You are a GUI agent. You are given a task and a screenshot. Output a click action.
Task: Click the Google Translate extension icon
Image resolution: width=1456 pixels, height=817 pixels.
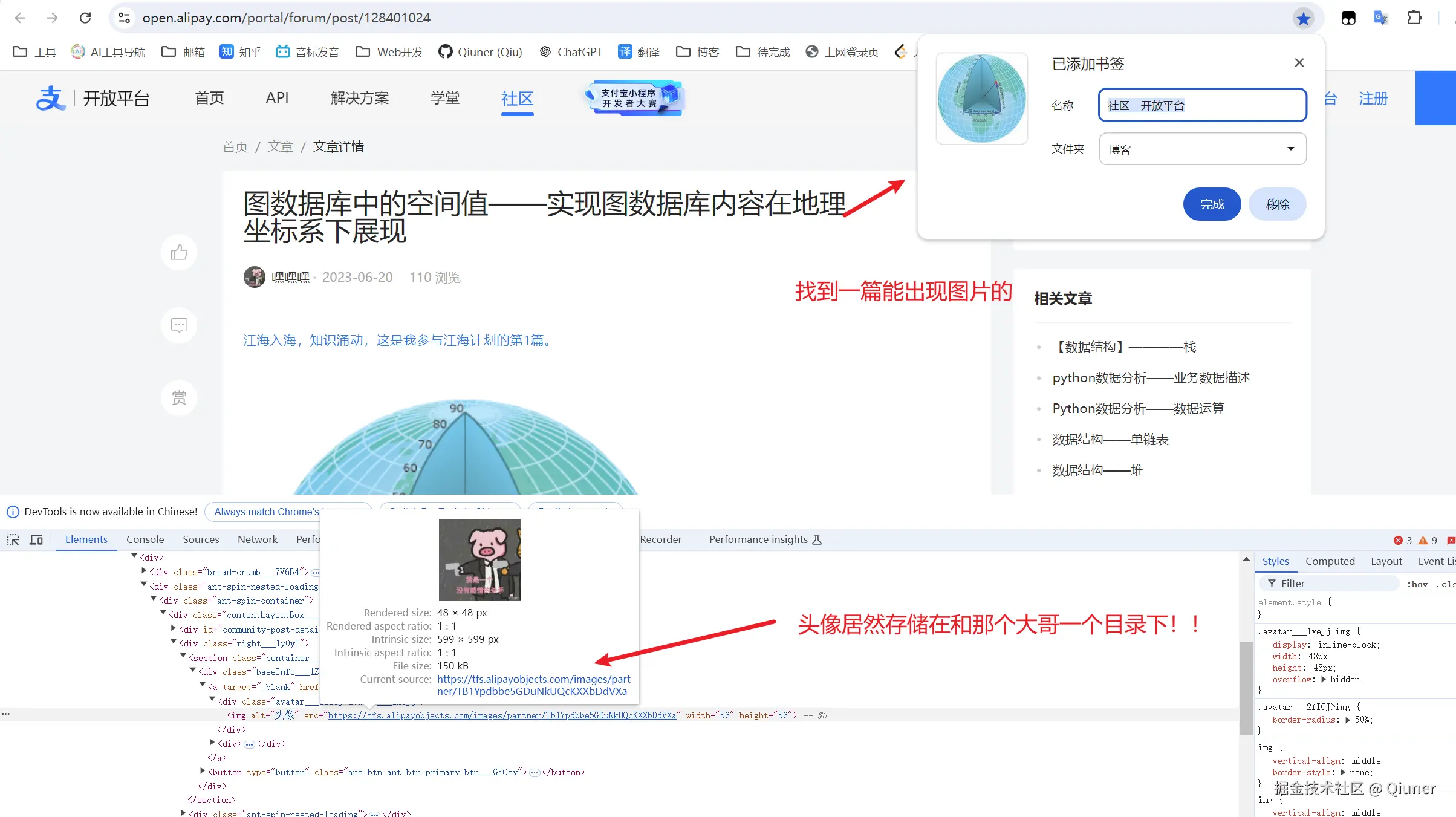point(1380,18)
